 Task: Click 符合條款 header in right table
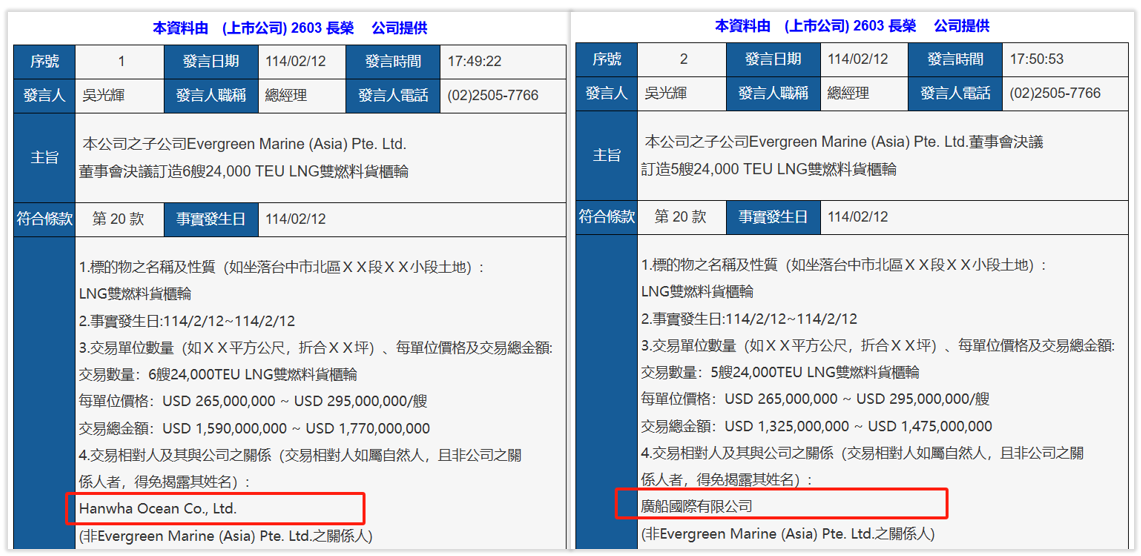pos(606,216)
